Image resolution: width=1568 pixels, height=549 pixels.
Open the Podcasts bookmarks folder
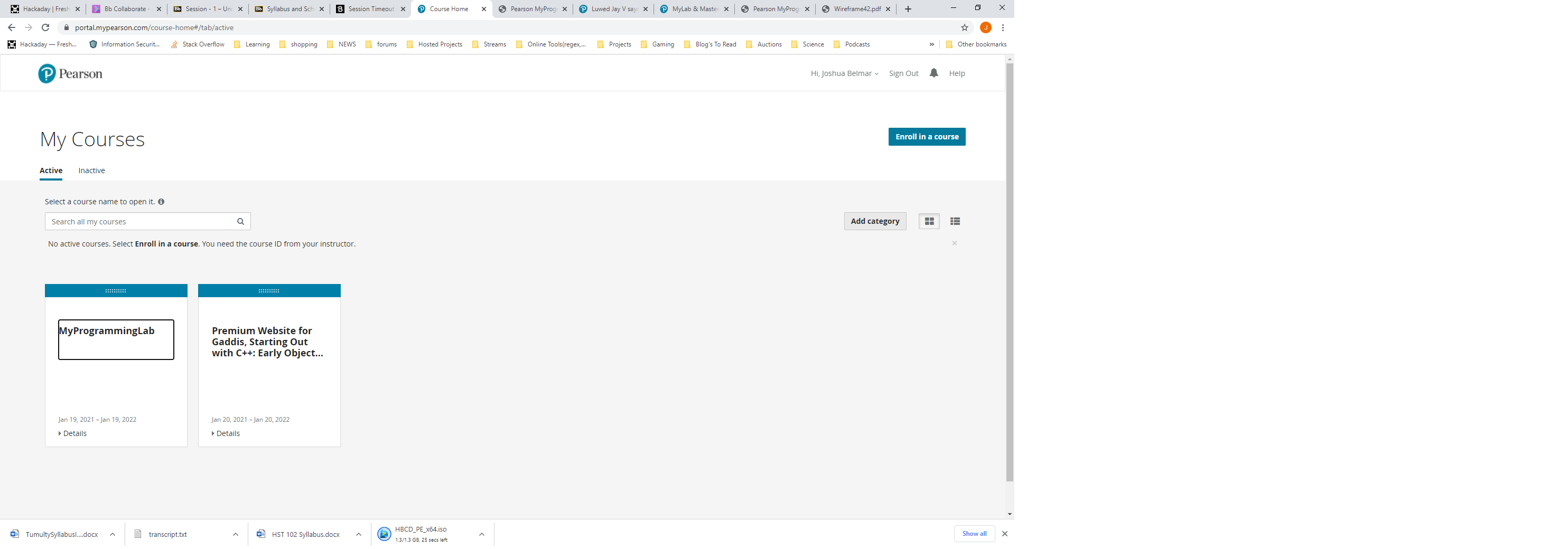tap(851, 44)
